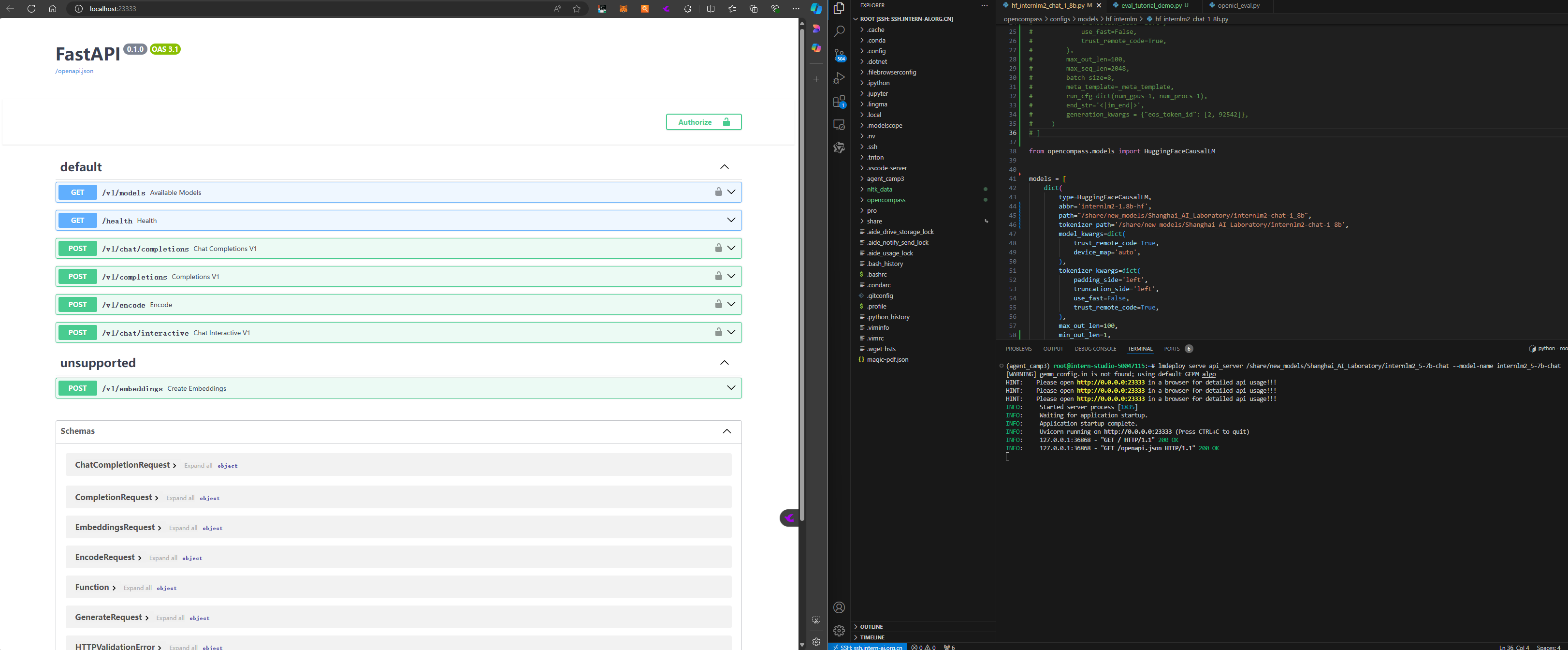The width and height of the screenshot is (1568, 650).
Task: Open browser Collections
Action: [754, 9]
